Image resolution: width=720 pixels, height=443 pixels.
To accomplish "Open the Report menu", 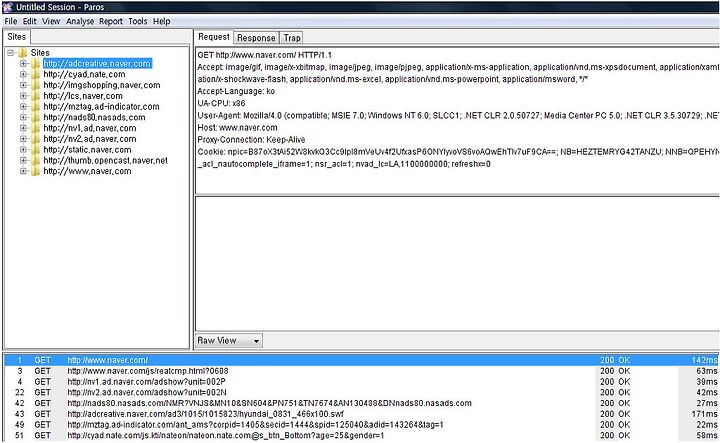I will (x=111, y=21).
